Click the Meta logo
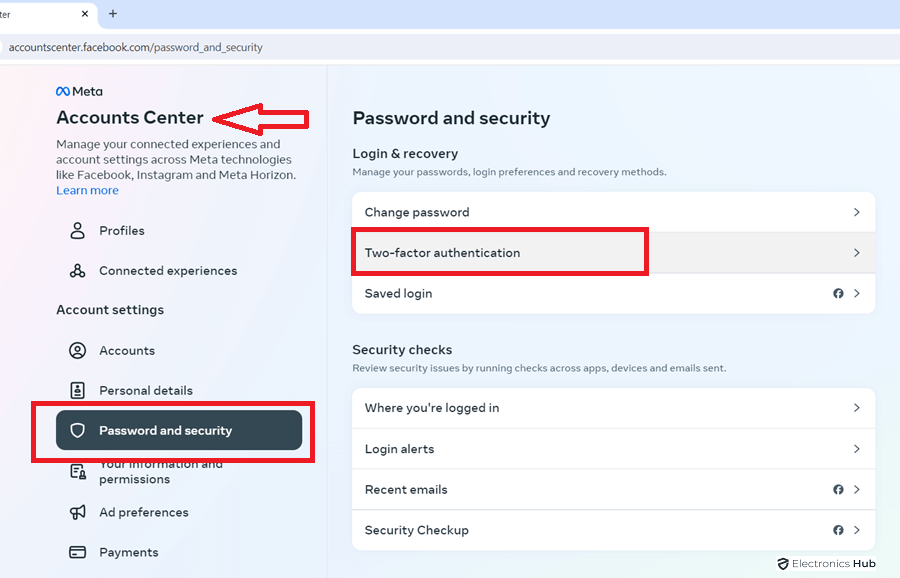 [x=79, y=91]
